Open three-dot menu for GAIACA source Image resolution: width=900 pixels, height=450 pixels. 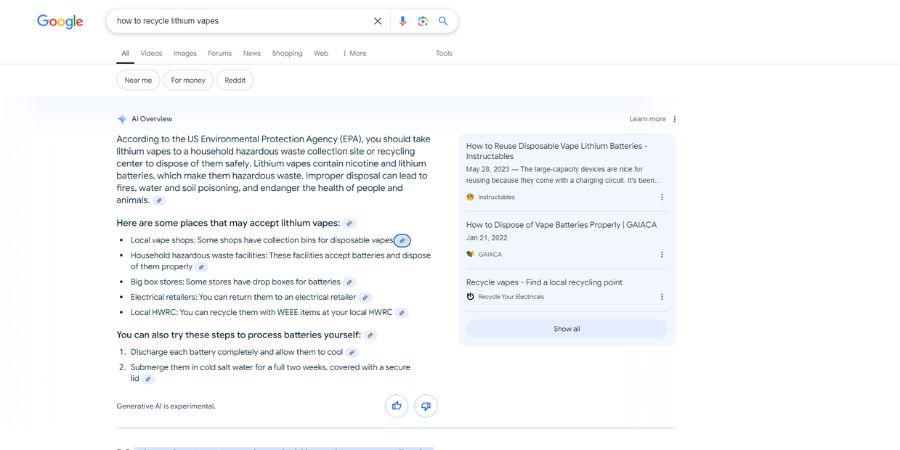pos(662,254)
